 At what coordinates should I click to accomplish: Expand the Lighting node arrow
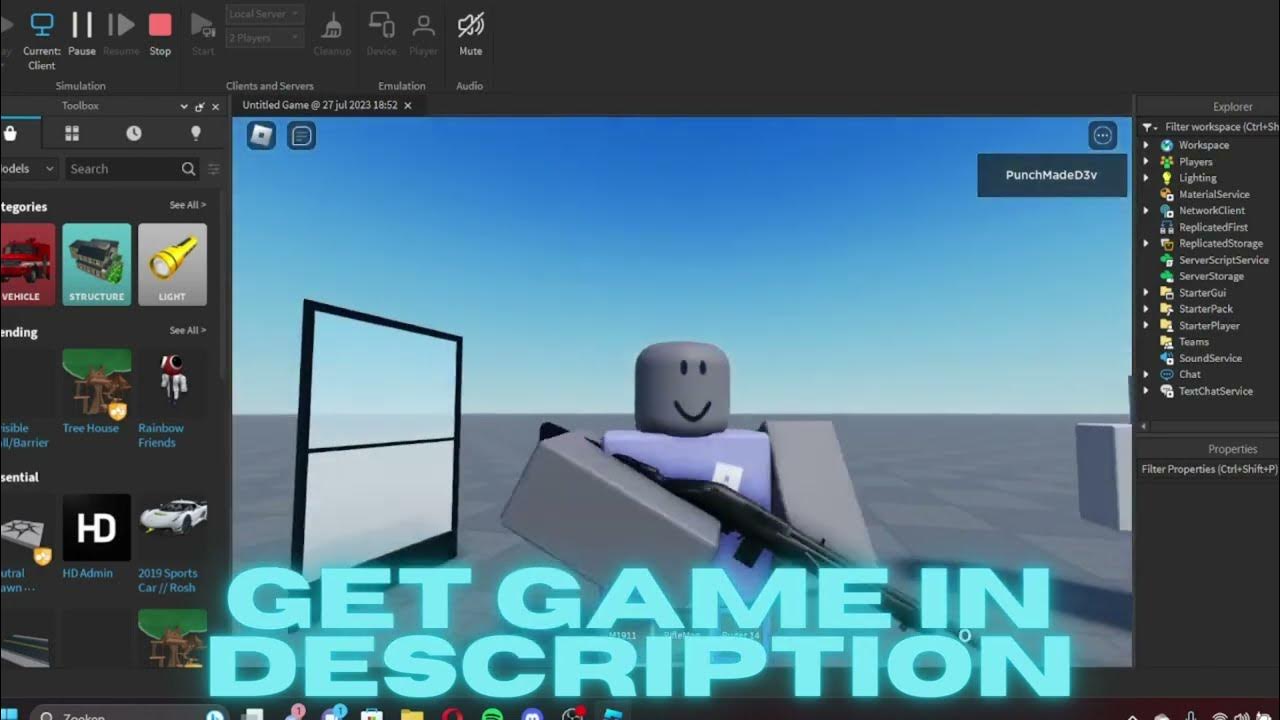coord(1146,178)
